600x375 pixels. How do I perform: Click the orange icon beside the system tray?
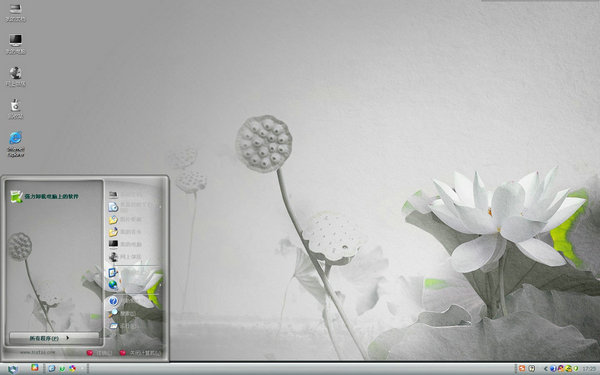click(522, 368)
